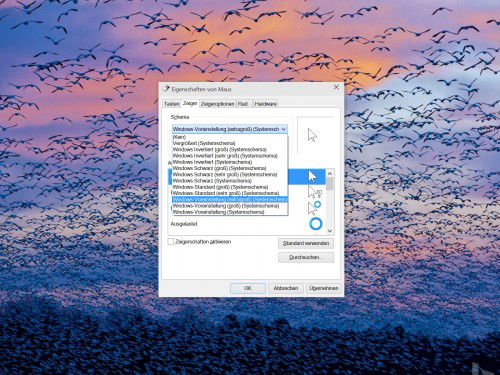Switch to the Tasten tab
This screenshot has width=500, height=375.
[172, 104]
